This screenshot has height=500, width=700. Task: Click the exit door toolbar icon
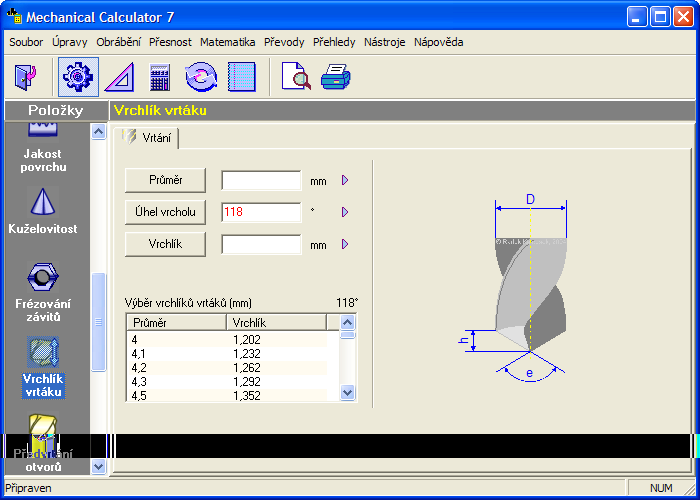click(x=26, y=77)
